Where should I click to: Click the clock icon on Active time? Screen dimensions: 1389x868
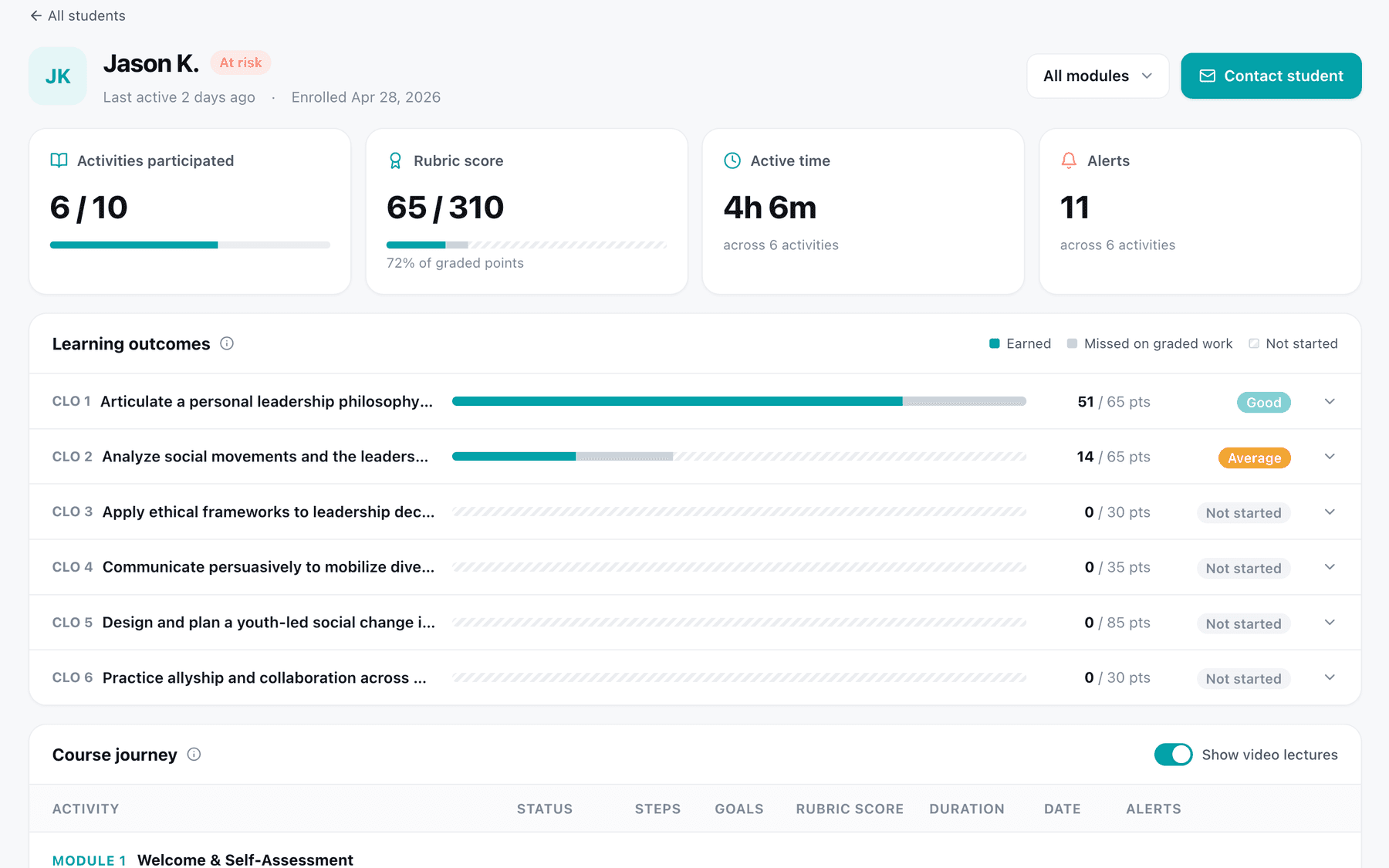(x=732, y=160)
